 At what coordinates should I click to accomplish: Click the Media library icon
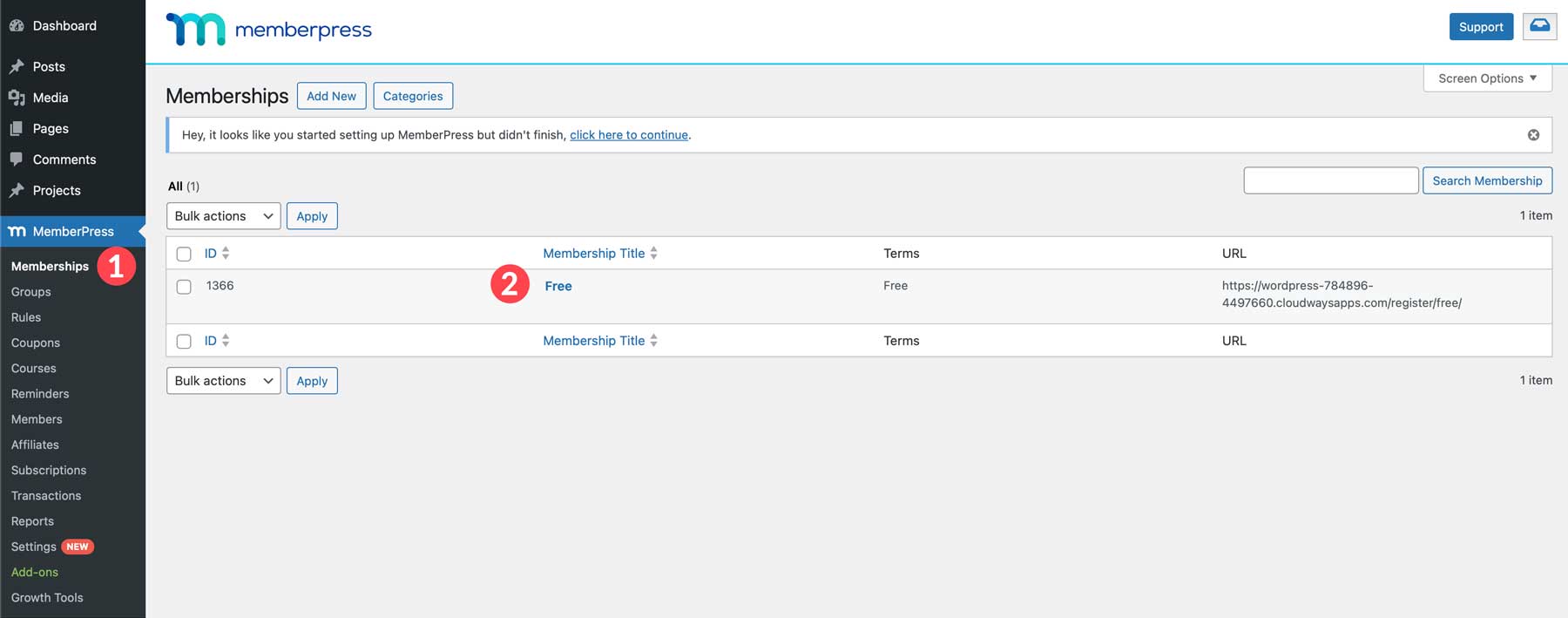[17, 98]
